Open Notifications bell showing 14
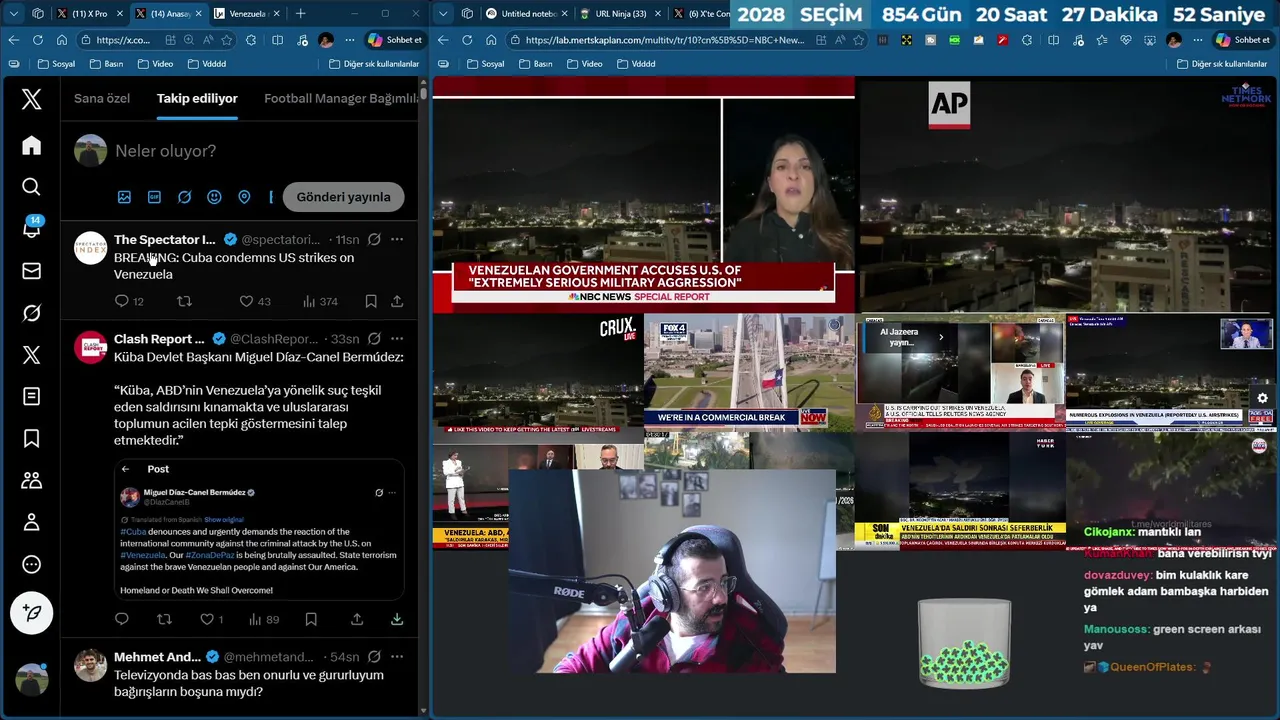 [31, 228]
